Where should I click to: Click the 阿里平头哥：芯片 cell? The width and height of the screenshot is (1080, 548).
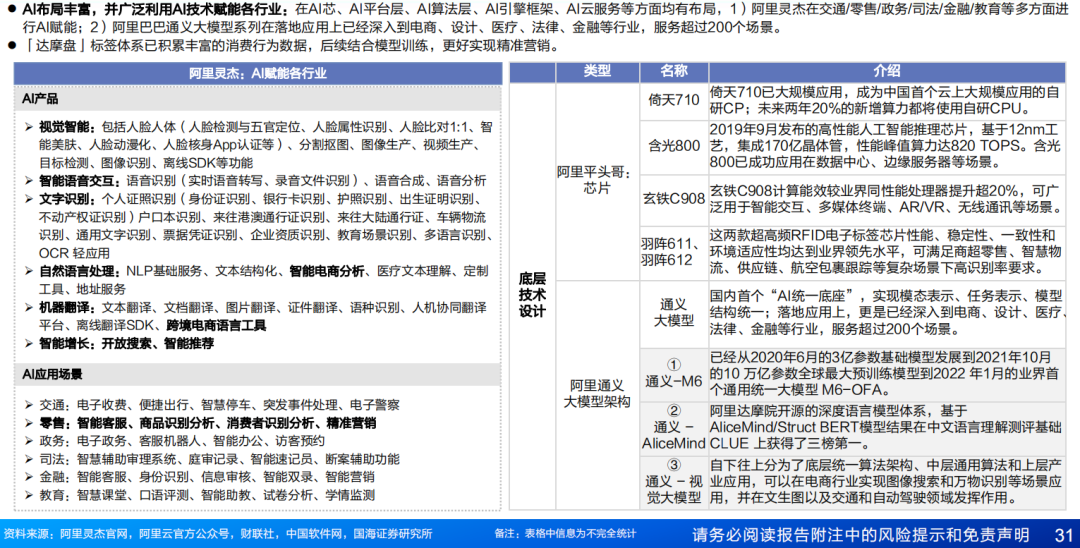[596, 180]
